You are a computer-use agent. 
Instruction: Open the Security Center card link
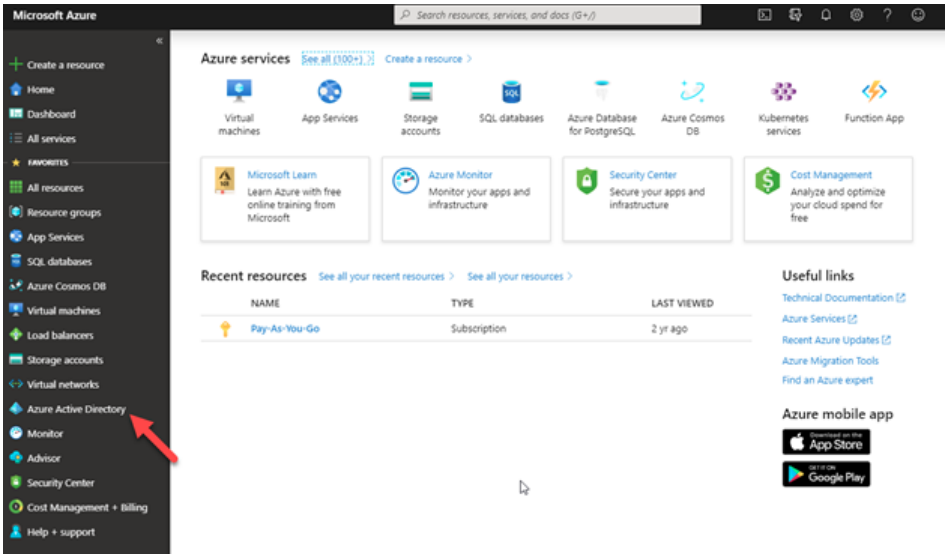pyautogui.click(x=643, y=174)
